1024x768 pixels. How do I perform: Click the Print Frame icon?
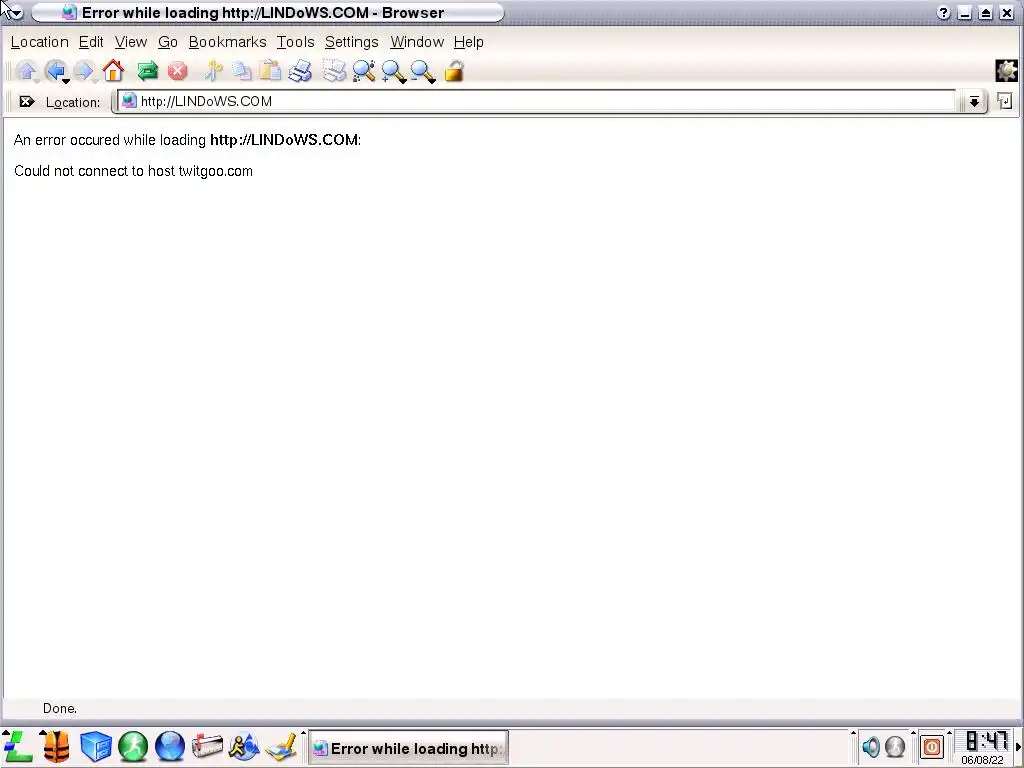pos(334,71)
